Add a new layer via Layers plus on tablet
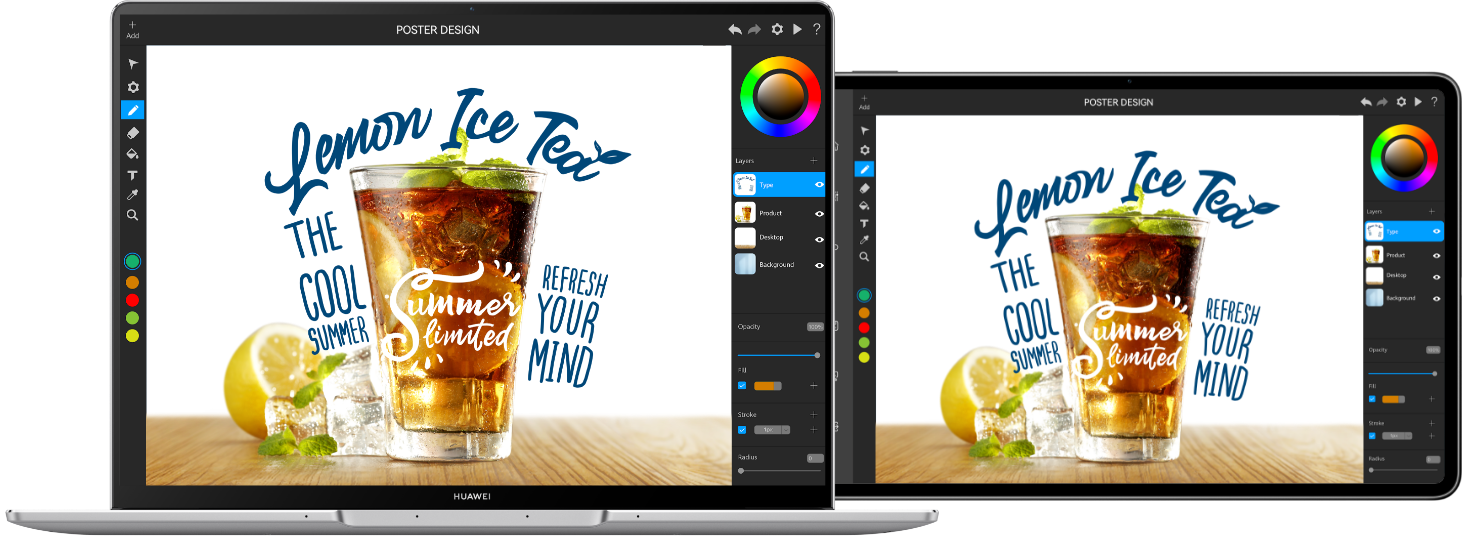Screen dimensions: 1463x536 [x=1431, y=212]
